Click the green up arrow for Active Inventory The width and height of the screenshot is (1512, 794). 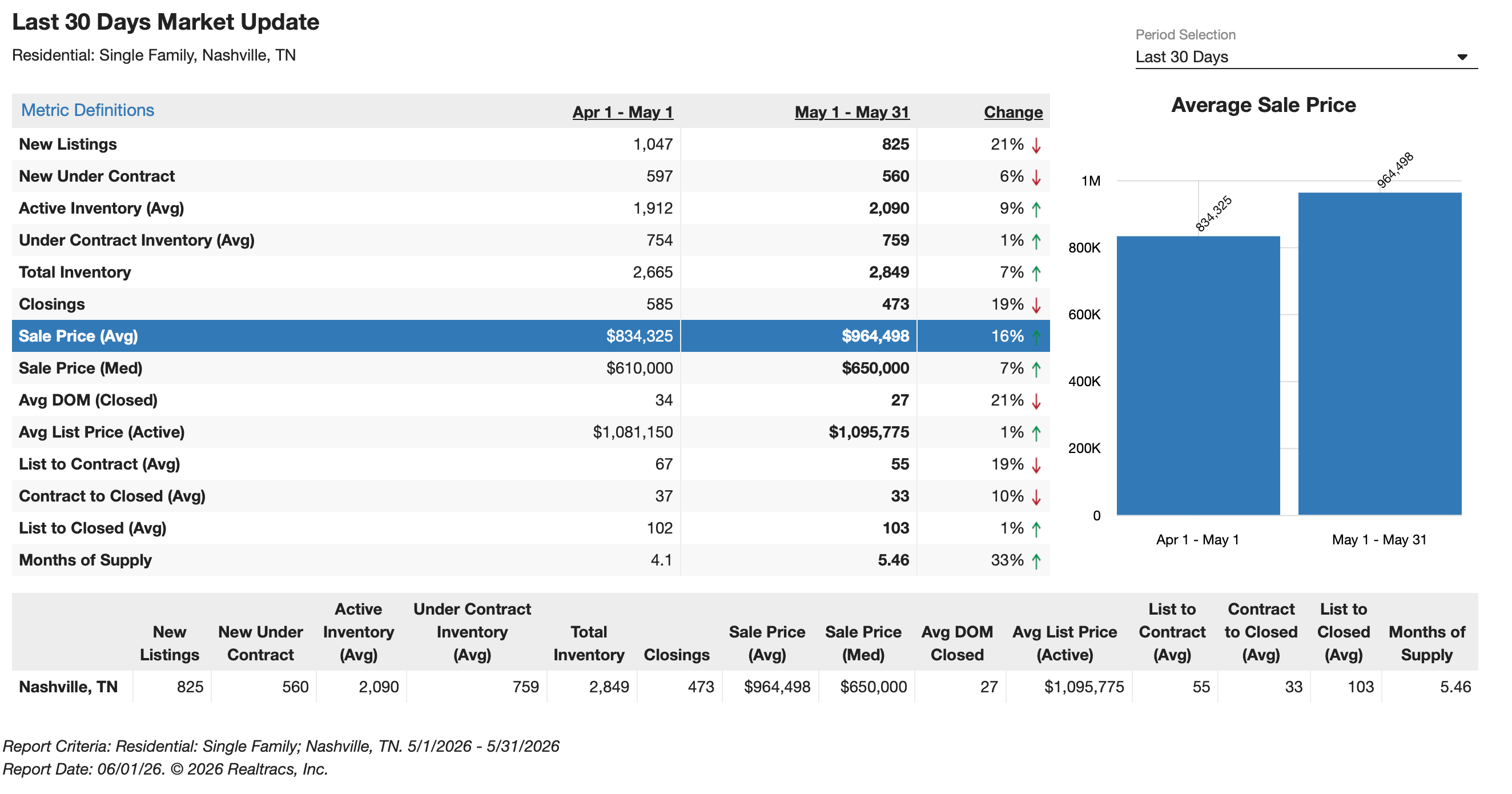(1036, 209)
